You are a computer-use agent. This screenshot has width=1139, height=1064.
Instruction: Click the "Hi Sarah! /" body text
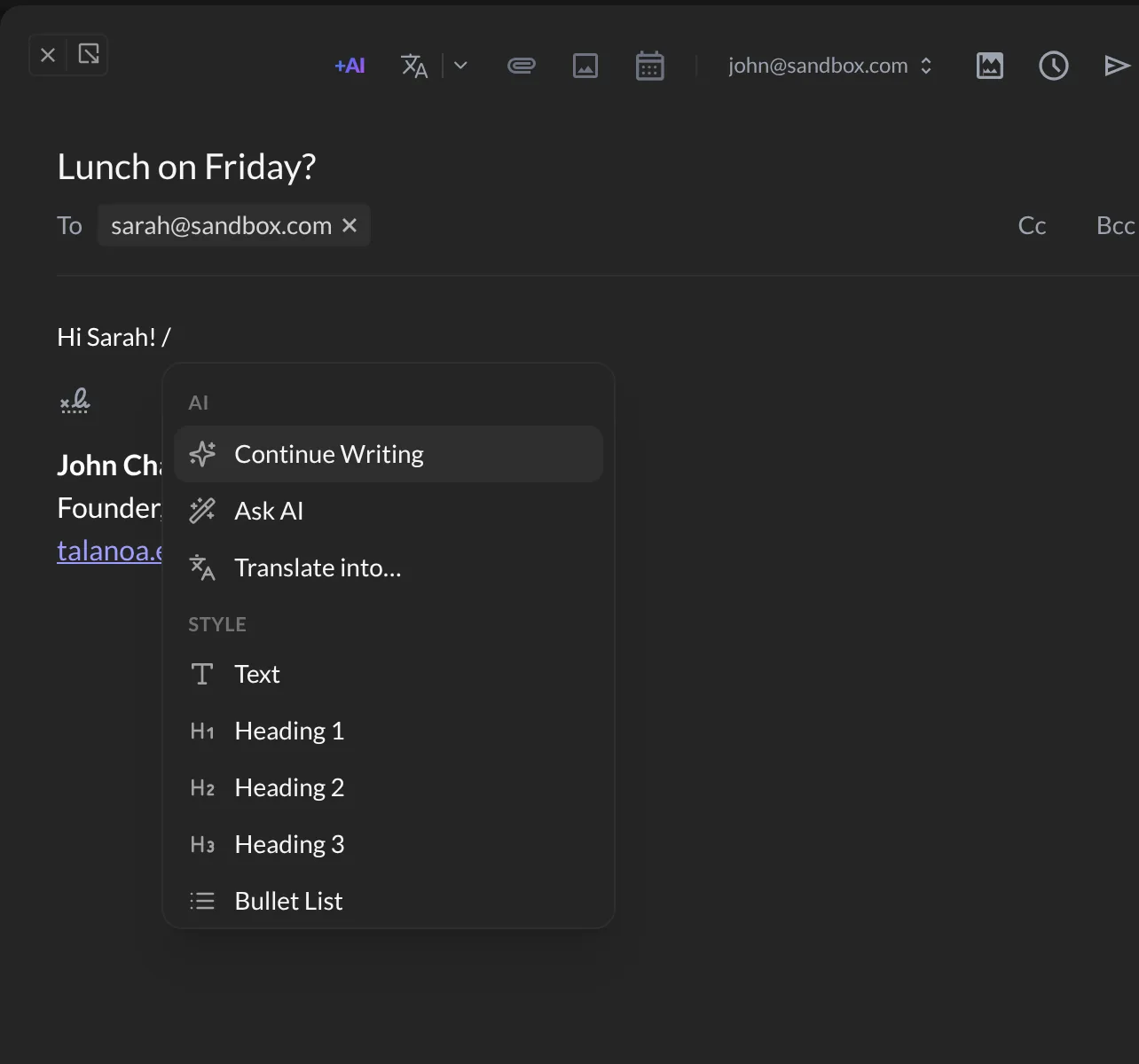[x=114, y=337]
